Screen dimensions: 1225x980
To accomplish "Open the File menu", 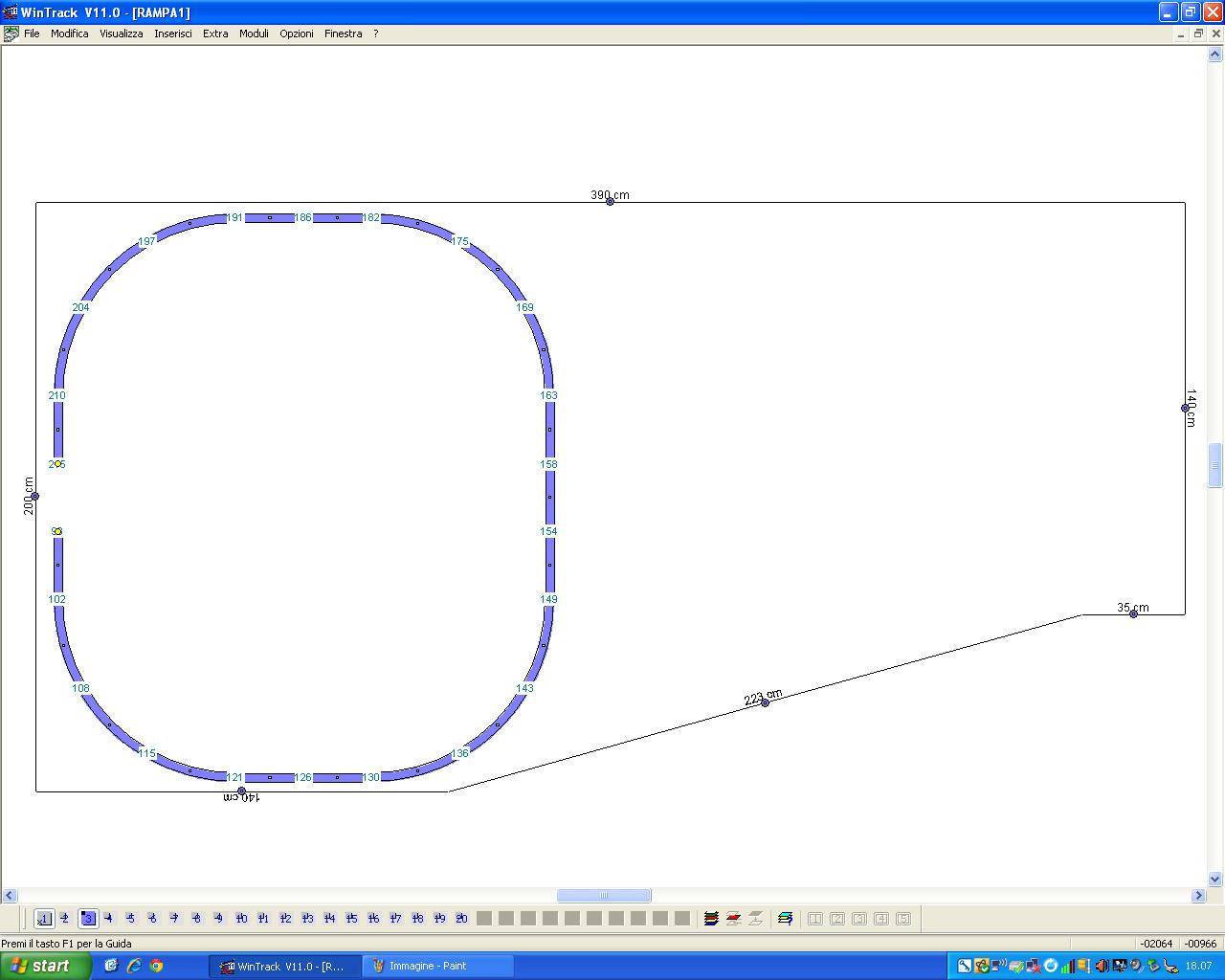I will coord(32,33).
